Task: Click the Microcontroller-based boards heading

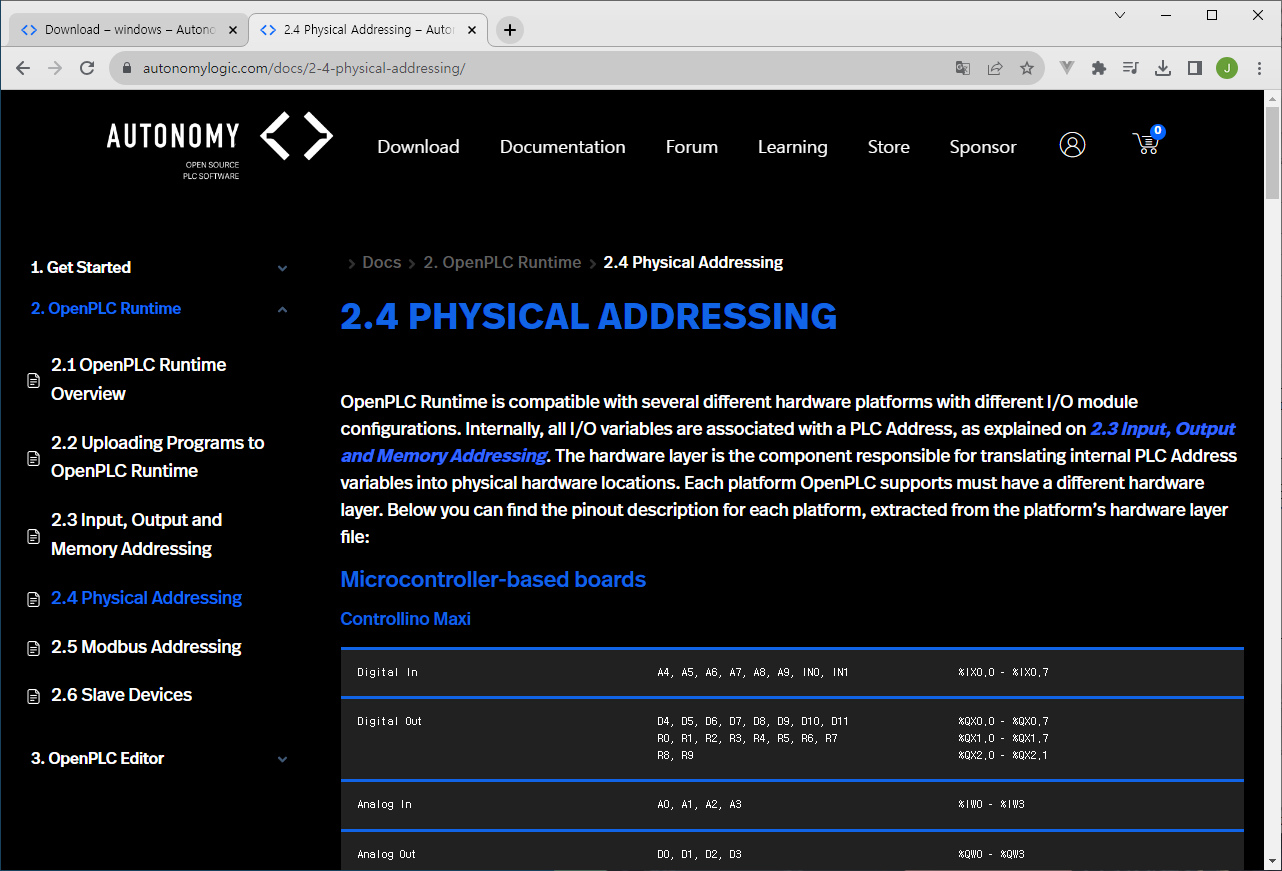Action: (x=493, y=580)
